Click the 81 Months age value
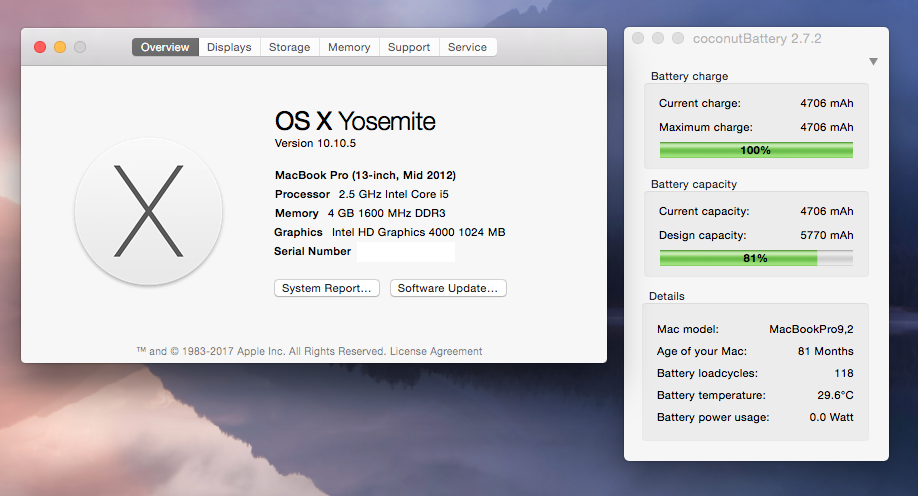918x496 pixels. click(825, 351)
